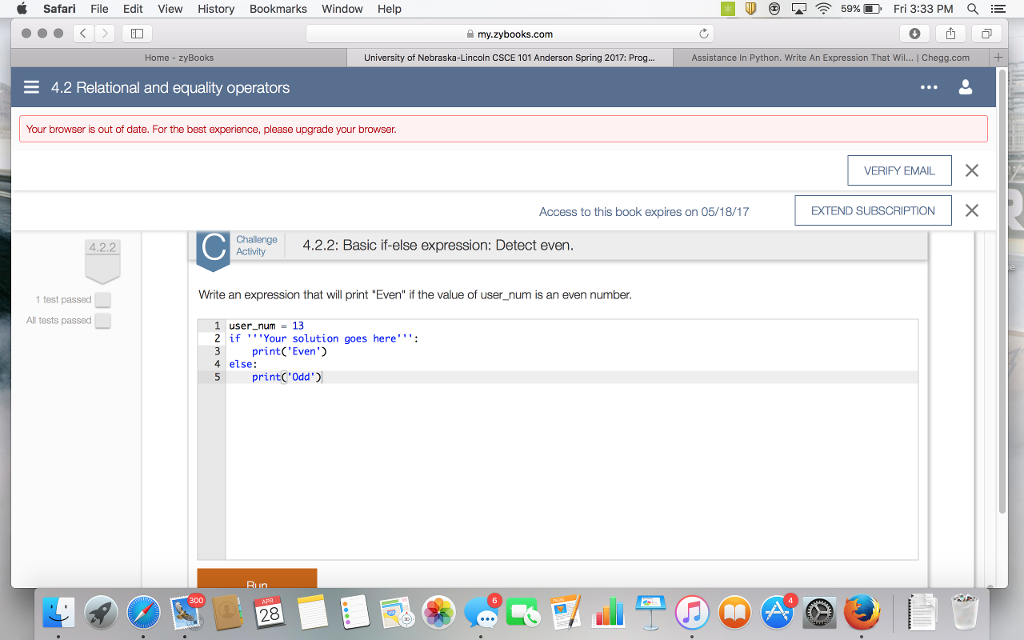This screenshot has width=1024, height=640.
Task: Open Firefox from the Dock
Action: (x=861, y=613)
